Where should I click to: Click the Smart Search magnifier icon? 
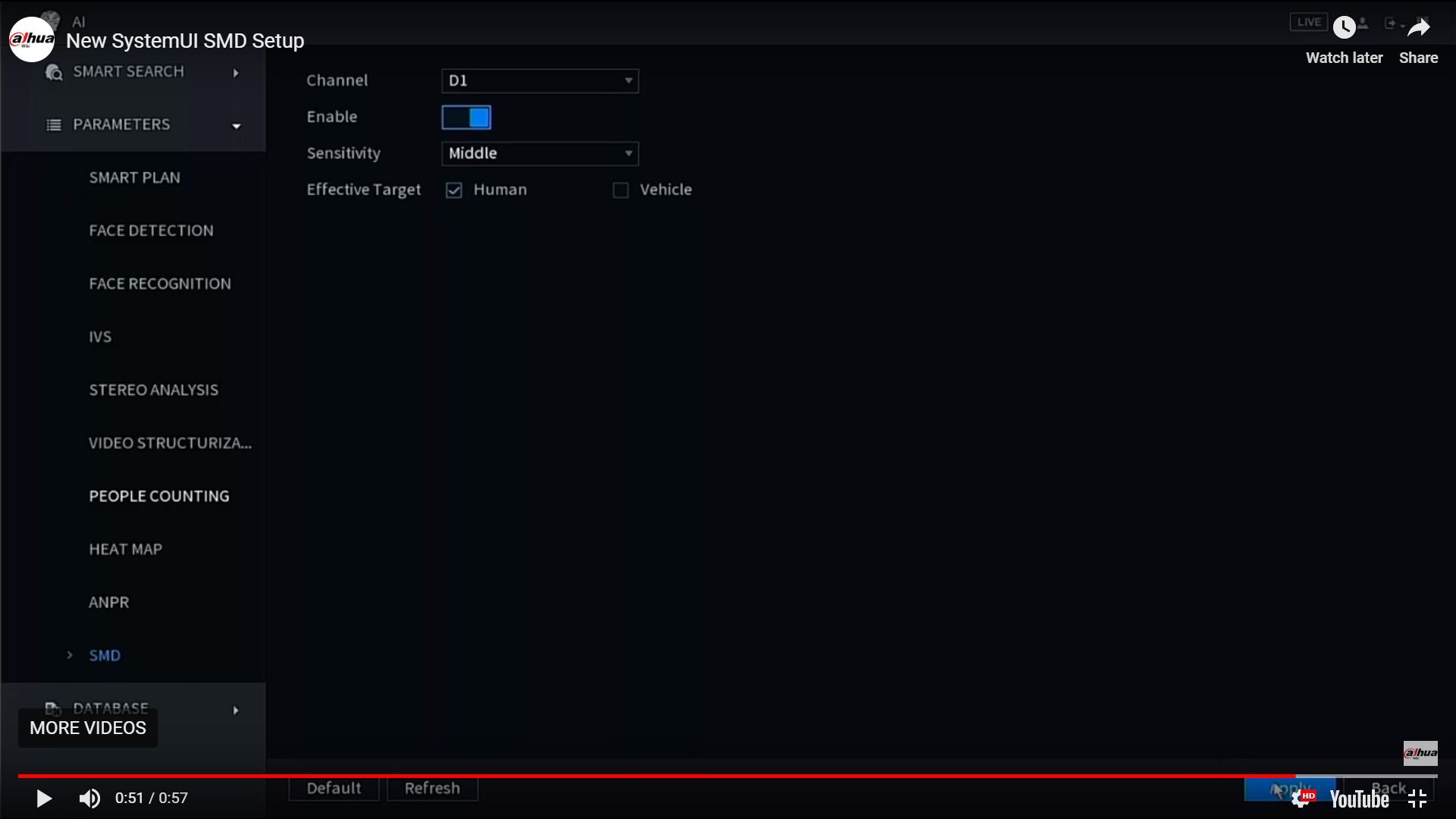click(x=54, y=72)
